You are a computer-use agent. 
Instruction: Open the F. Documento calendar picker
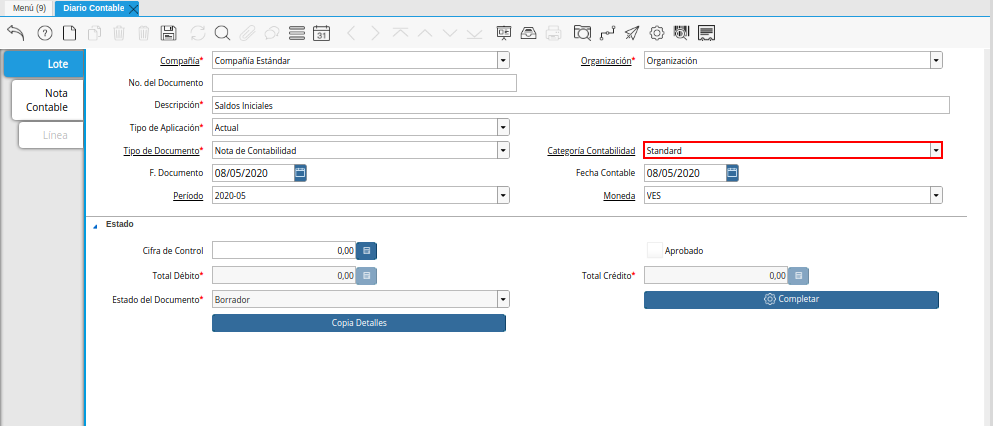tap(300, 173)
